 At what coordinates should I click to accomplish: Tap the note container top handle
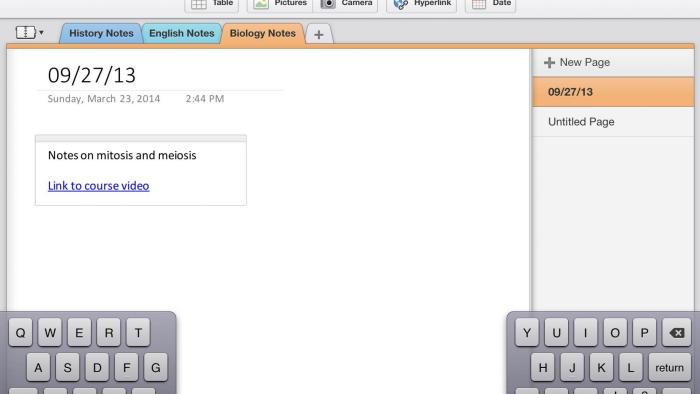point(141,138)
